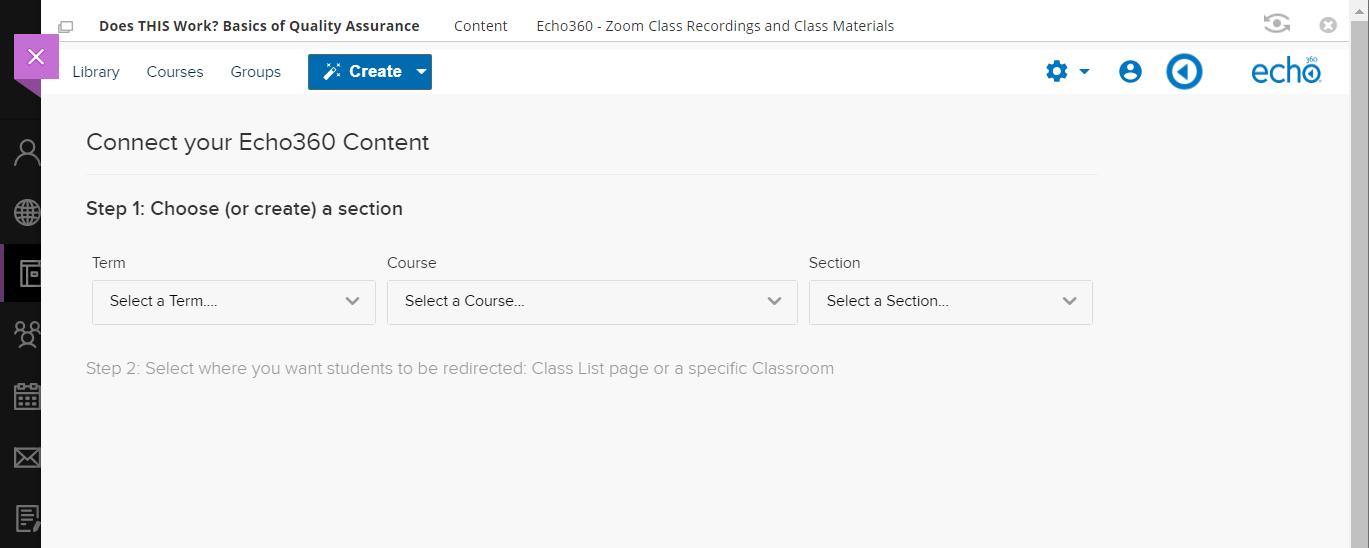Open the groups people icon in the sidebar
The width and height of the screenshot is (1369, 548).
(x=27, y=334)
